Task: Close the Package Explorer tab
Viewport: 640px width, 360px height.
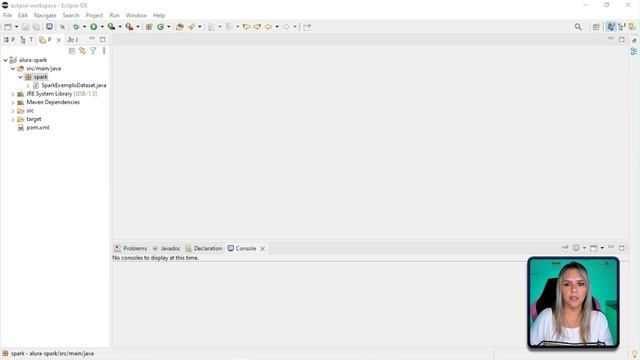Action: click(59, 40)
